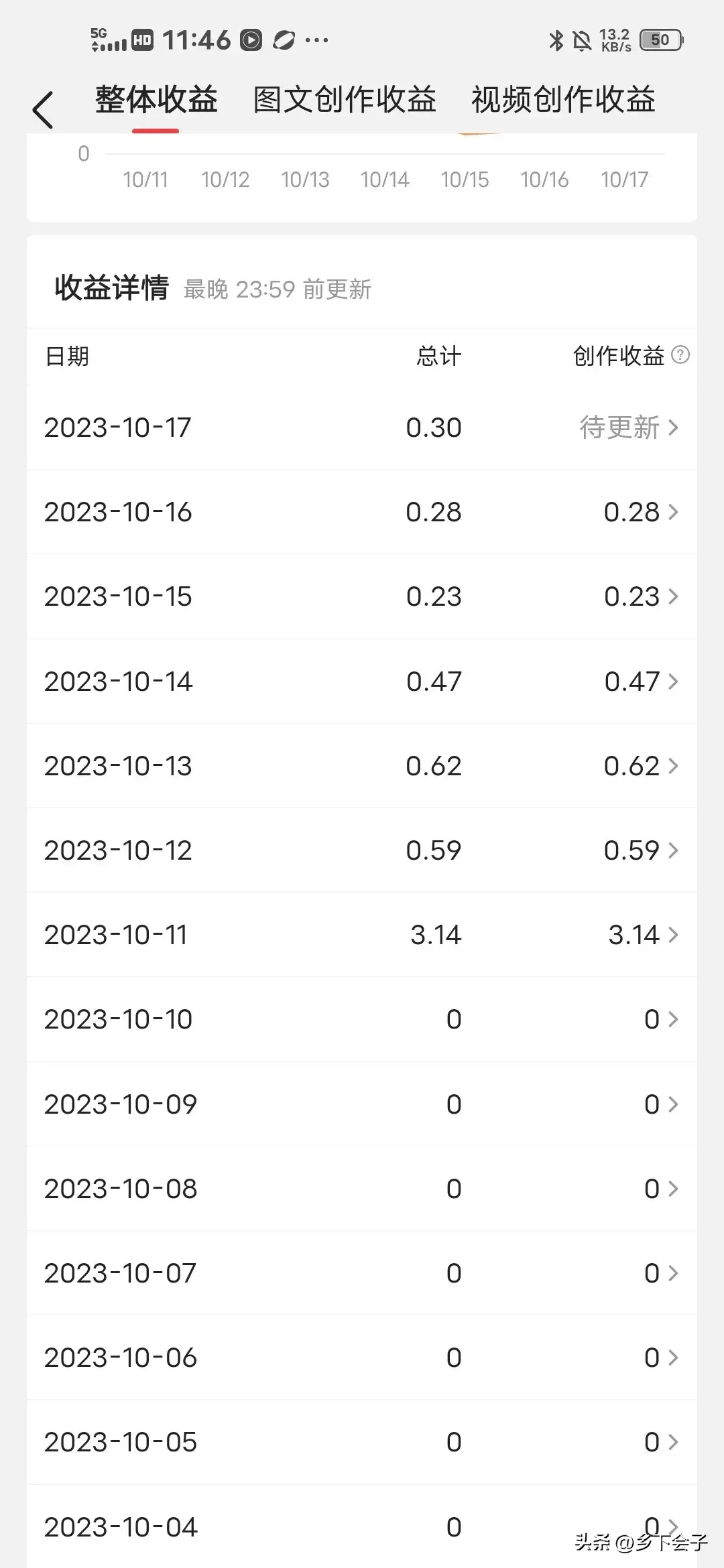Tap the back arrow icon
724x1568 pixels.
(43, 110)
